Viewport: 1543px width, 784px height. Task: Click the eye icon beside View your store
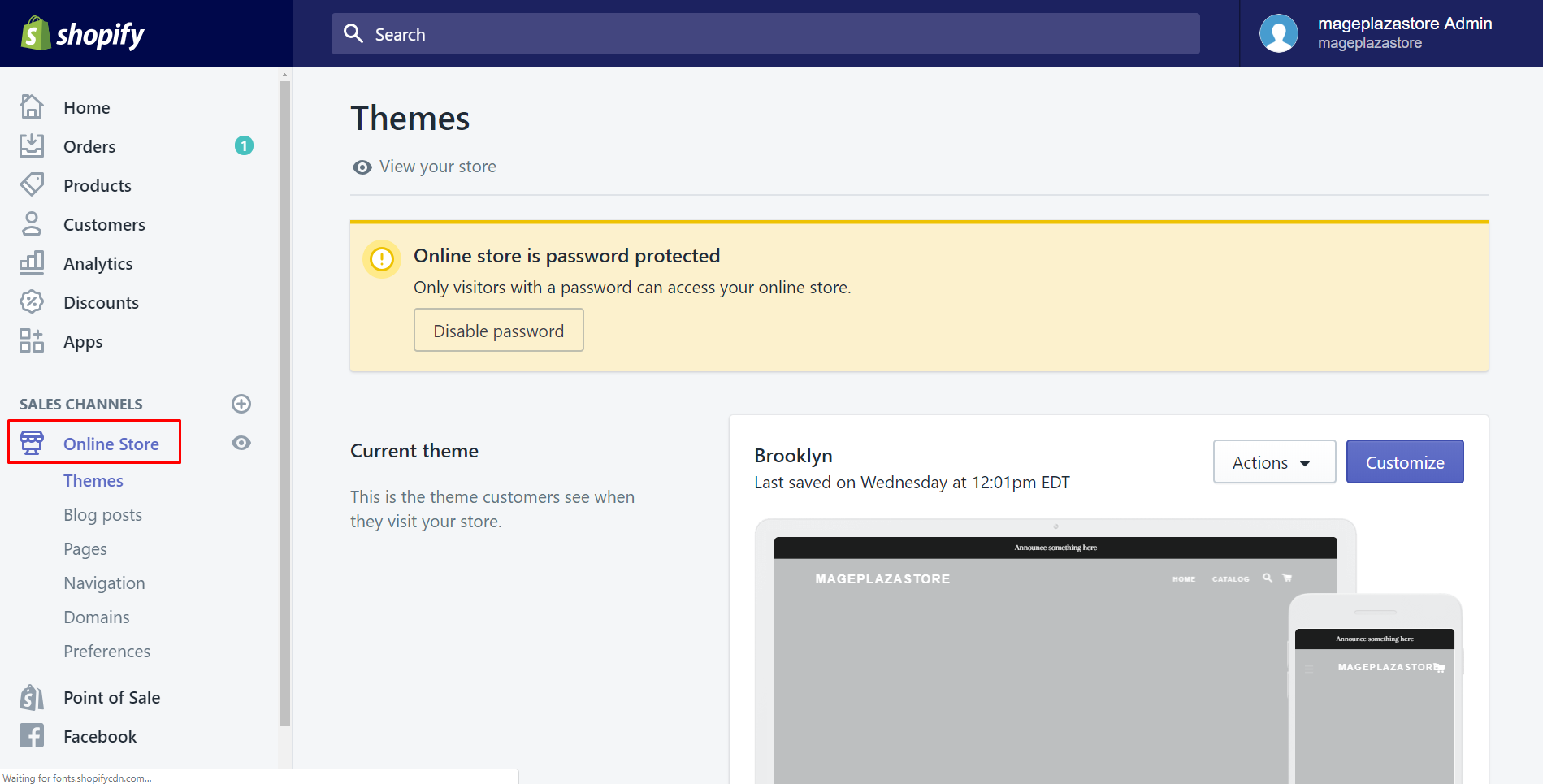362,167
